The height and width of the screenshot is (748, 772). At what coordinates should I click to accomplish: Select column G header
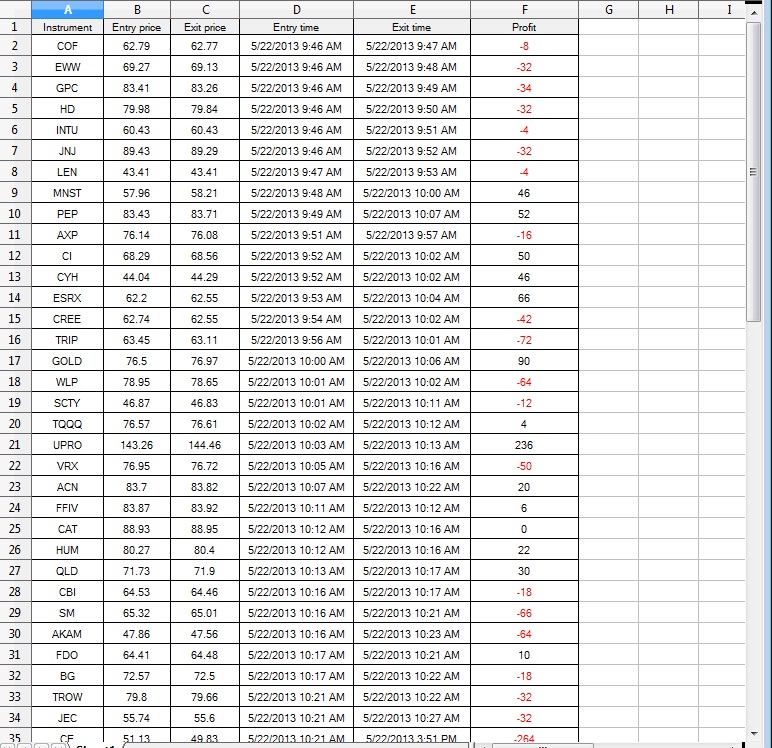pos(609,9)
